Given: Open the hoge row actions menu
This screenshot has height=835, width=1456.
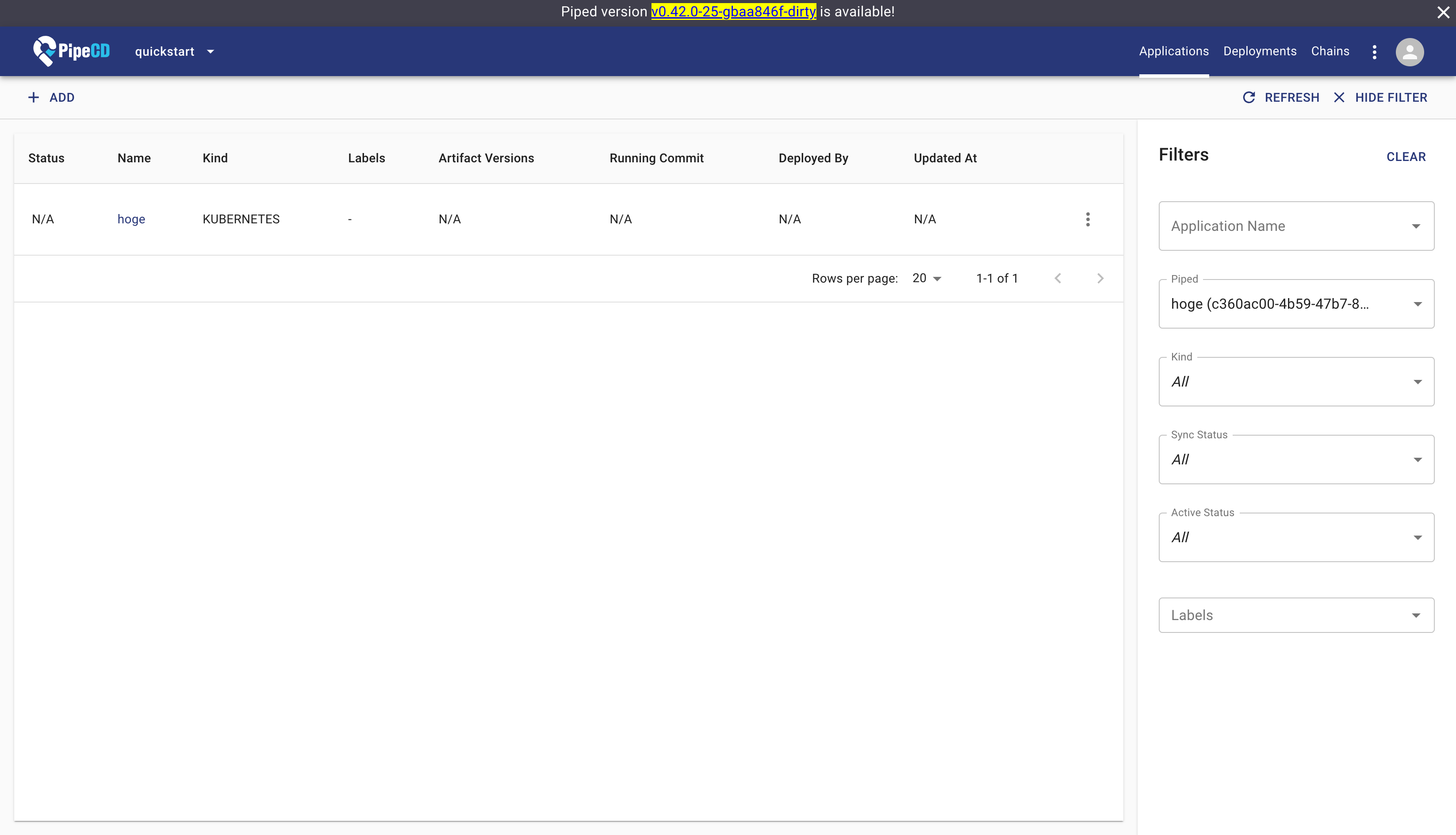Looking at the screenshot, I should coord(1087,219).
